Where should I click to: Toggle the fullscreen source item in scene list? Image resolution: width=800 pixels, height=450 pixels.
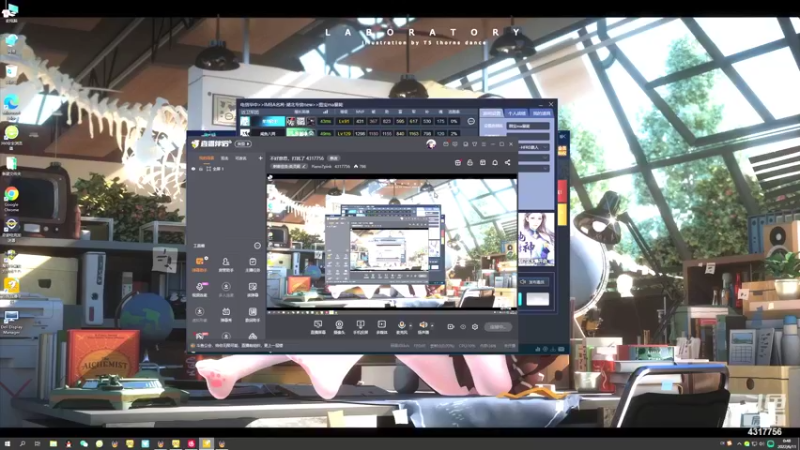tap(217, 169)
